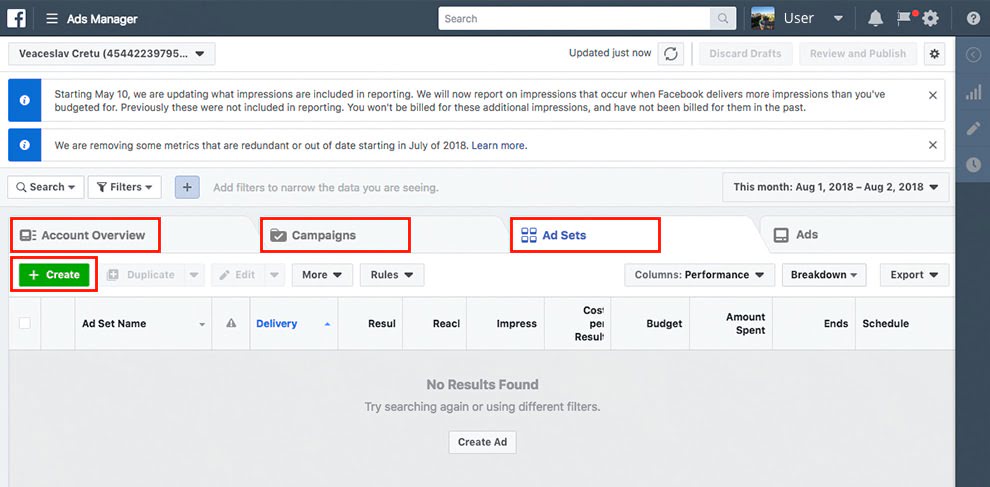Screen dimensions: 990x487
Task: Dismiss the metrics removal notice
Action: pos(933,145)
